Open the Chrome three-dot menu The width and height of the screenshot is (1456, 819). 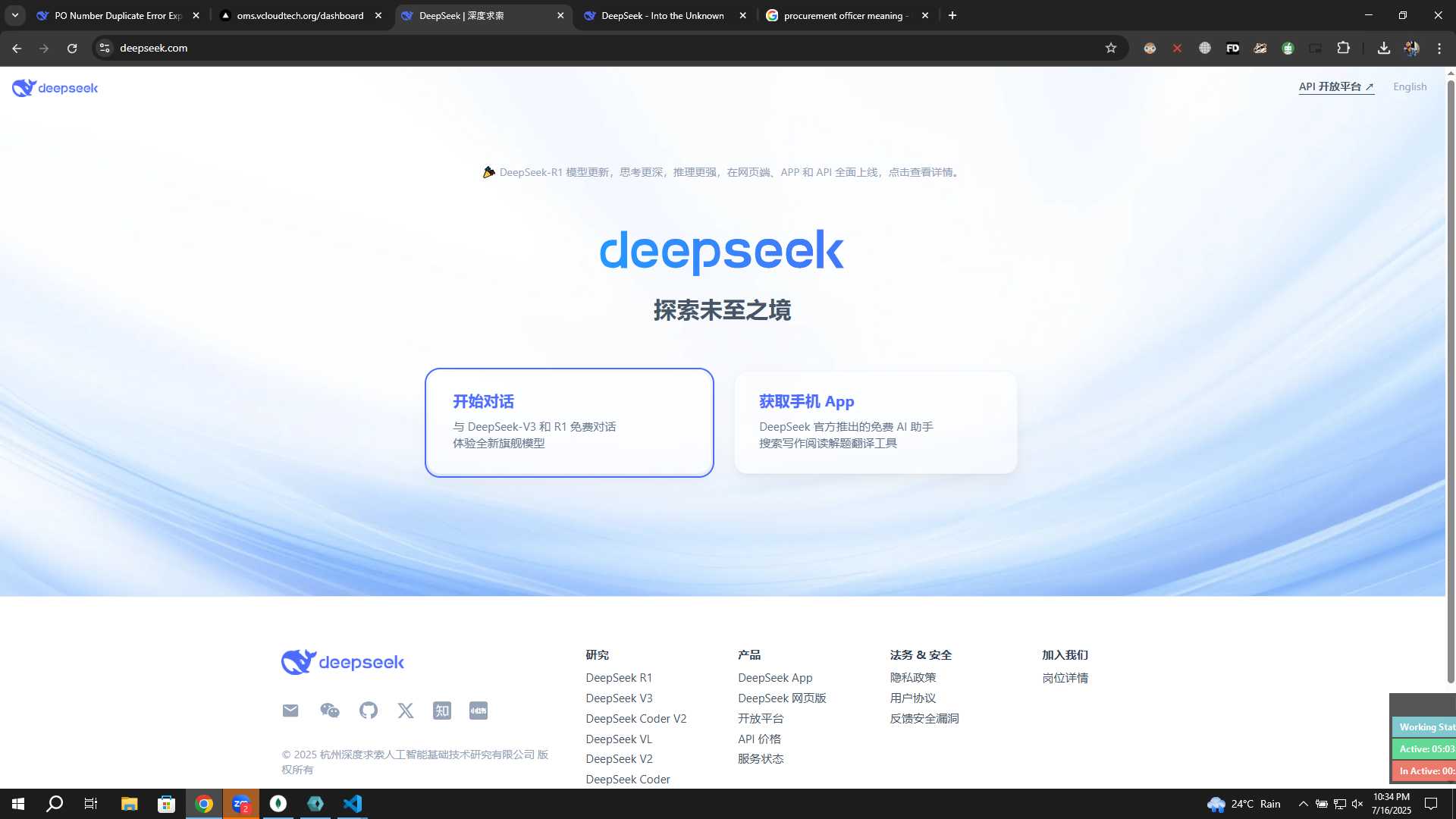pyautogui.click(x=1439, y=48)
